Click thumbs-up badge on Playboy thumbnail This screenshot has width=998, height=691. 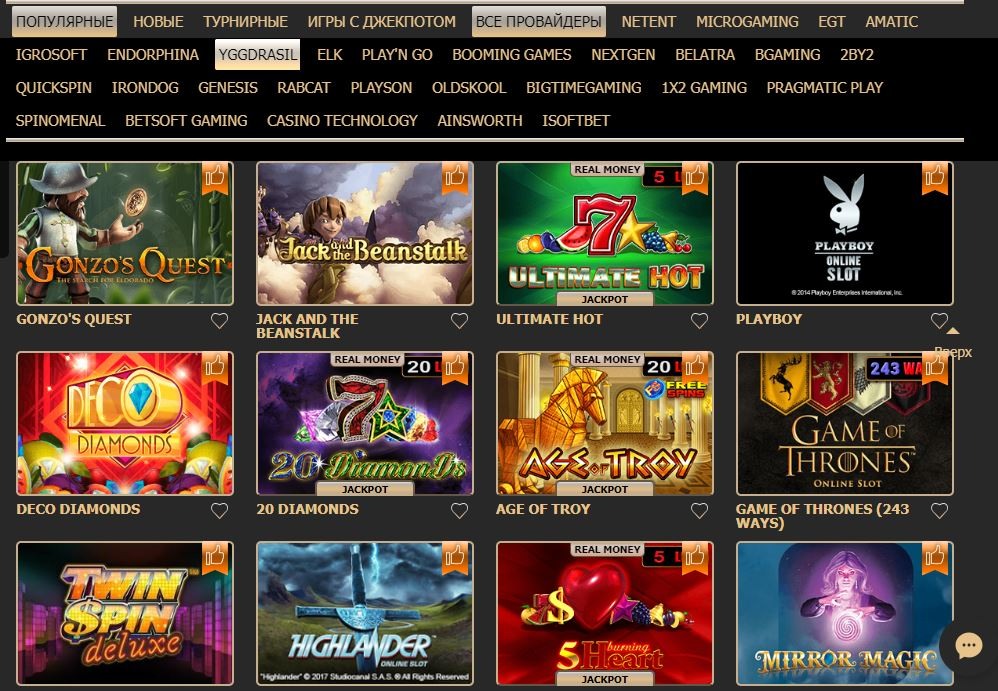pos(935,177)
